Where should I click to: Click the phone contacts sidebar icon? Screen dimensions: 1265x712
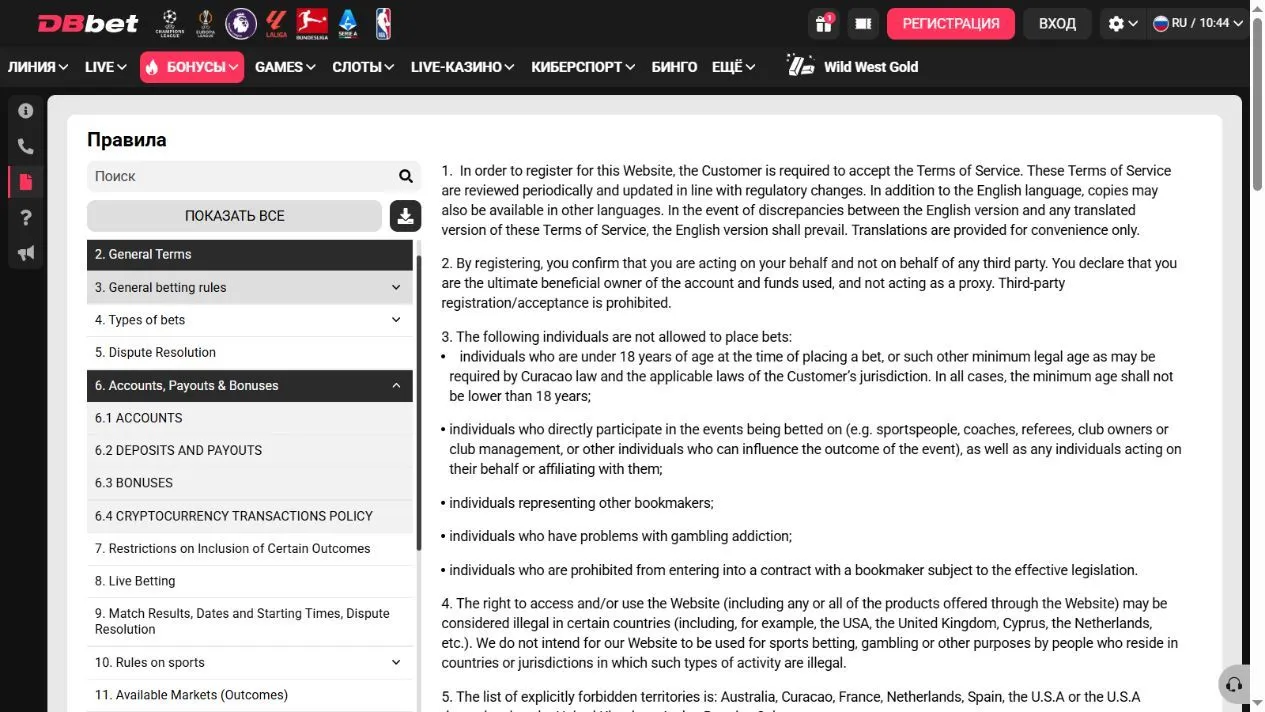26,147
